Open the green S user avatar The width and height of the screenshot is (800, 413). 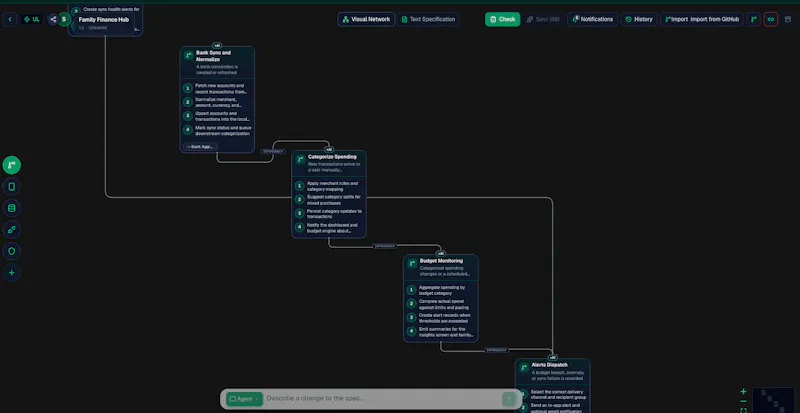click(x=64, y=19)
